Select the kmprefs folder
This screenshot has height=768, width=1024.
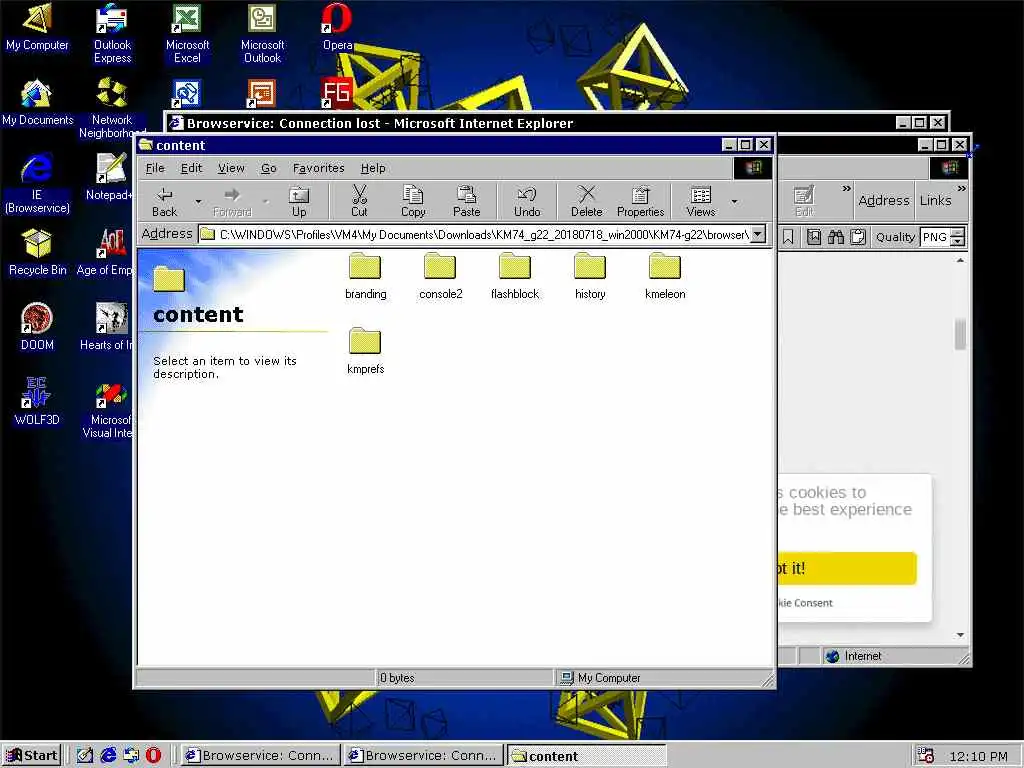(365, 351)
